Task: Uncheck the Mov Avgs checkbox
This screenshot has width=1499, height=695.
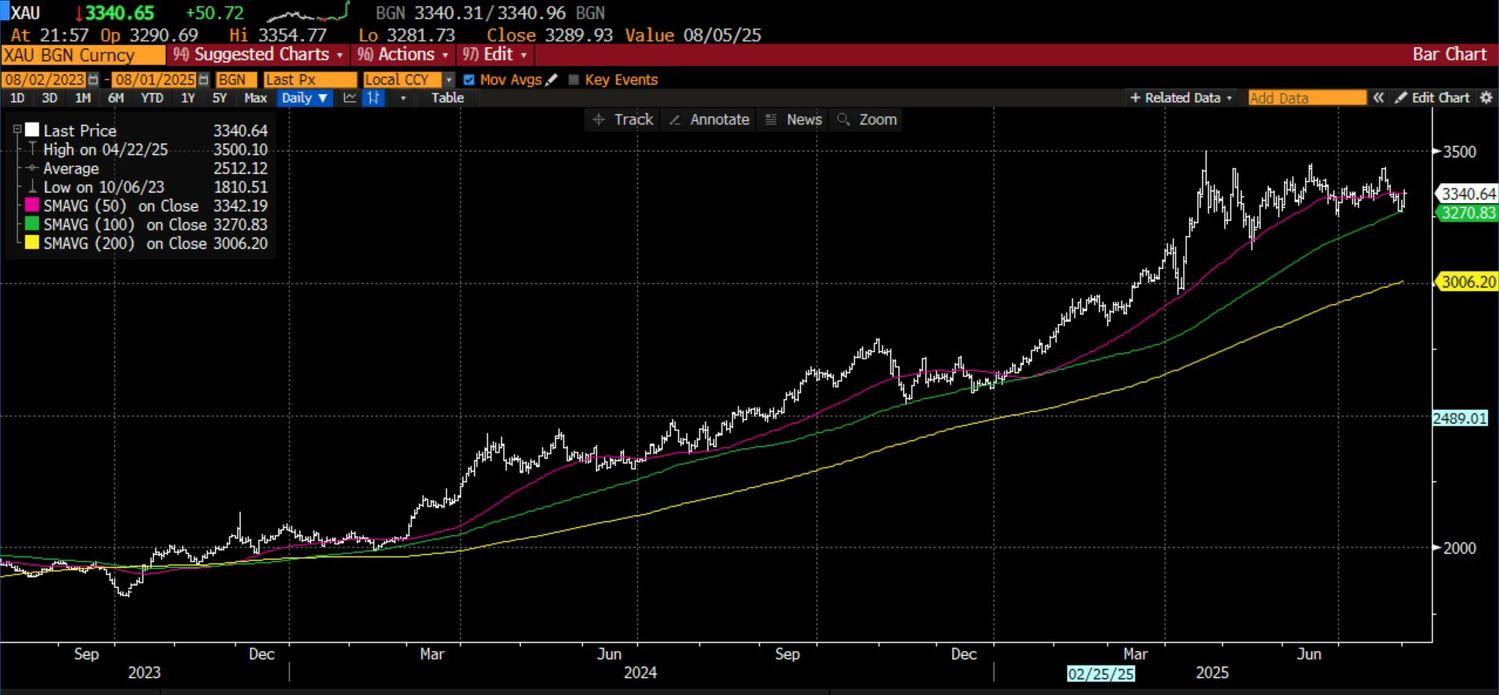Action: [469, 80]
